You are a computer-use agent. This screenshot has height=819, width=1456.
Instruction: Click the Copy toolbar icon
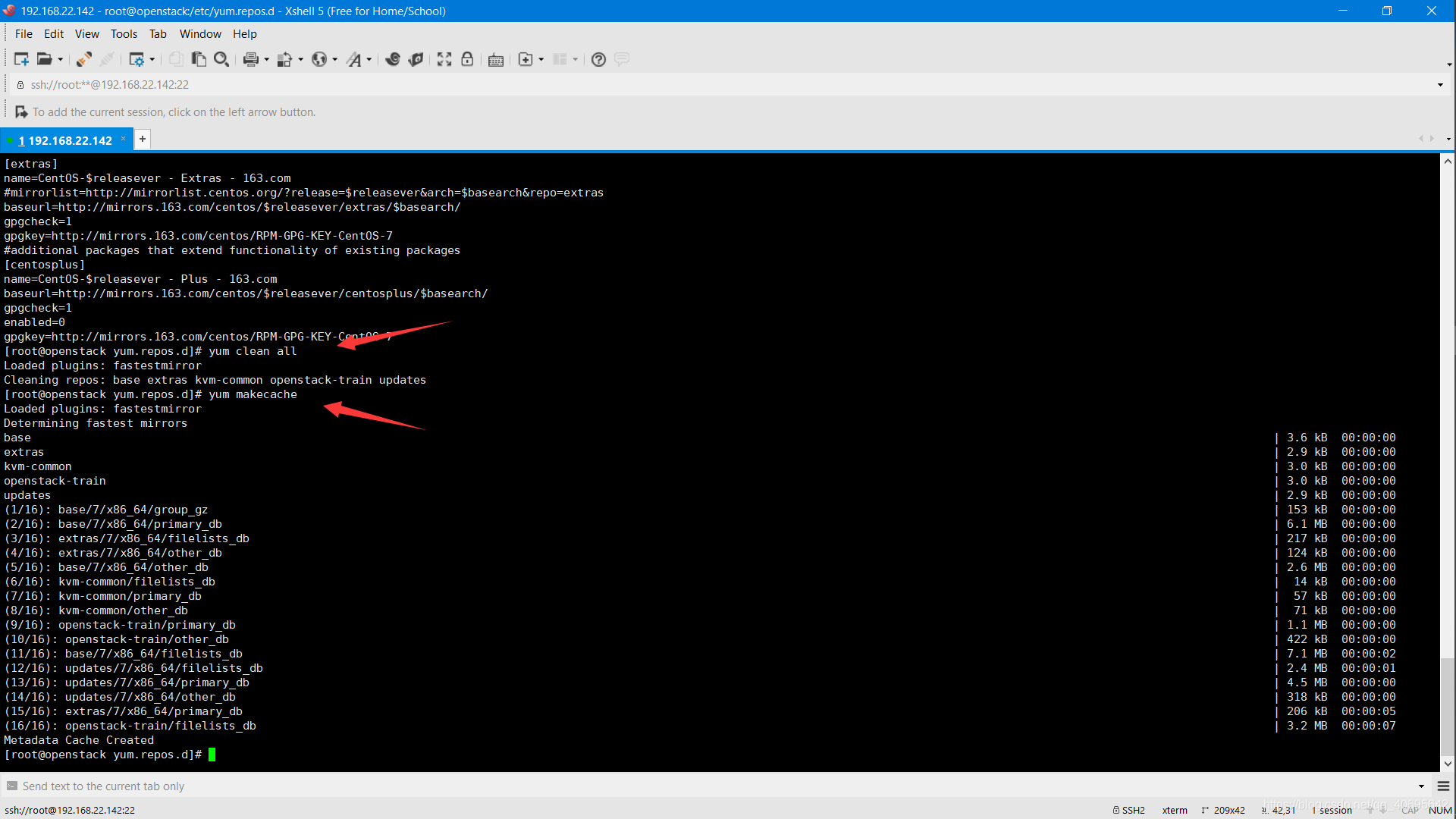tap(176, 59)
